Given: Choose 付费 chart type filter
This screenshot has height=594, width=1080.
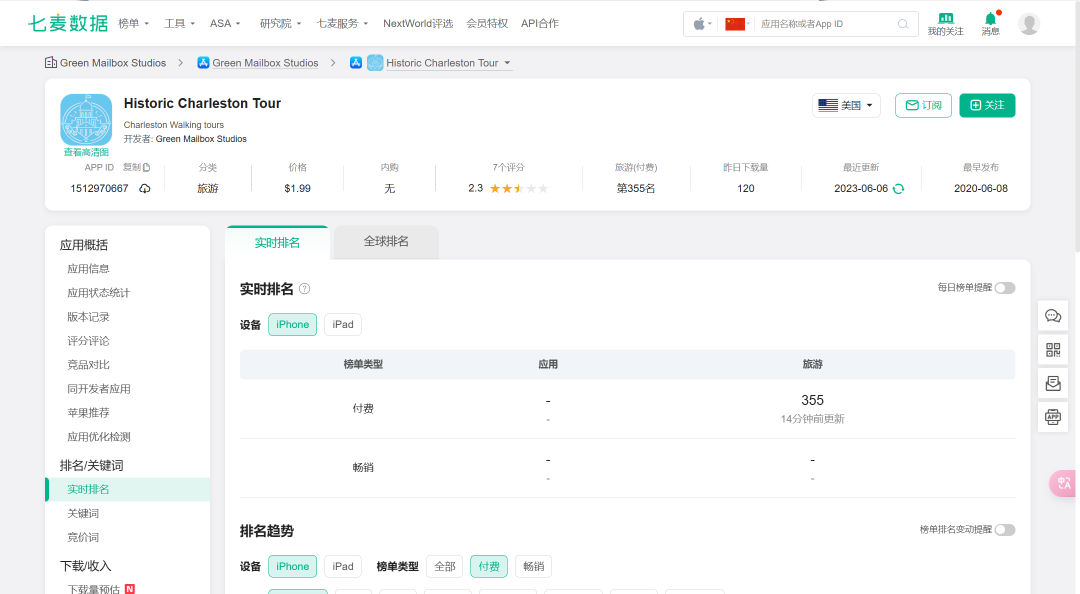Looking at the screenshot, I should tap(489, 566).
